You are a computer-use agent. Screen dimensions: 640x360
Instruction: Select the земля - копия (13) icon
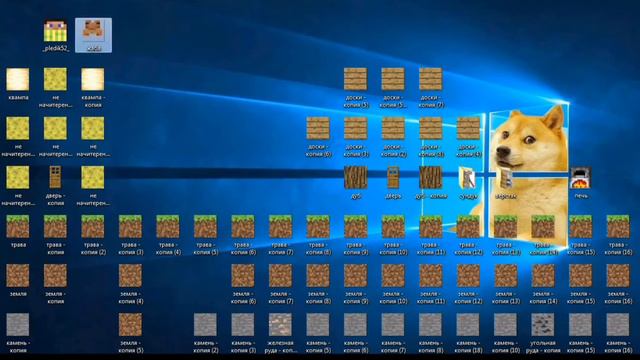pyautogui.click(x=506, y=275)
